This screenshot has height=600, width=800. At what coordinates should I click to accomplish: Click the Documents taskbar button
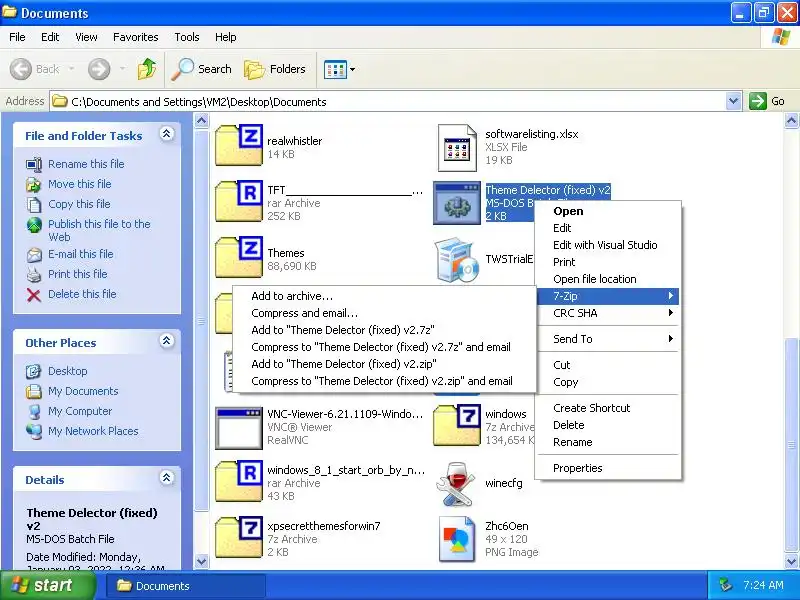[x=186, y=586]
